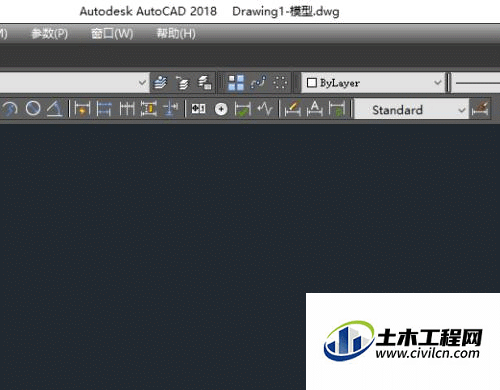Click the Dimension Update icon
The height and width of the screenshot is (390, 500).
point(337,109)
